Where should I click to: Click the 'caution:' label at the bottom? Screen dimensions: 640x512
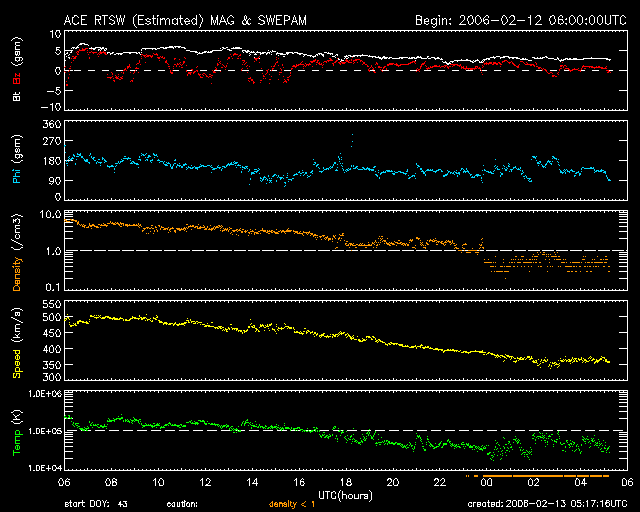[x=182, y=504]
